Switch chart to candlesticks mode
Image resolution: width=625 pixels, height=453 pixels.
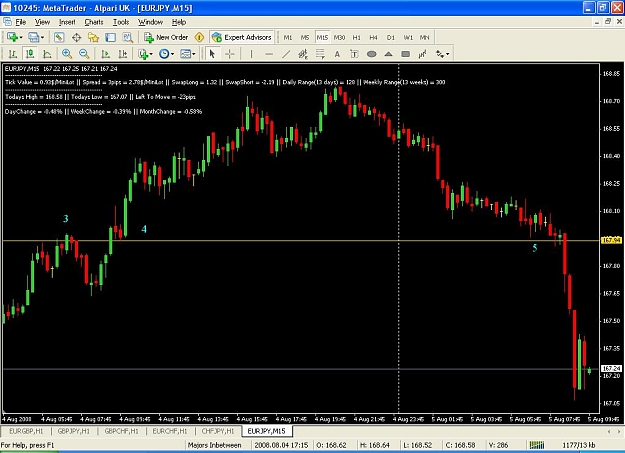[x=30, y=53]
